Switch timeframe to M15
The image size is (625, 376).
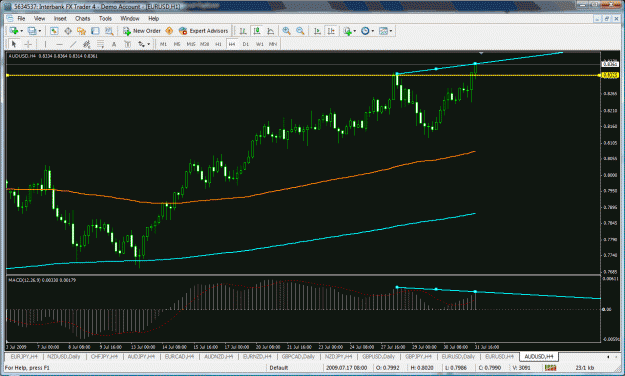[x=191, y=44]
